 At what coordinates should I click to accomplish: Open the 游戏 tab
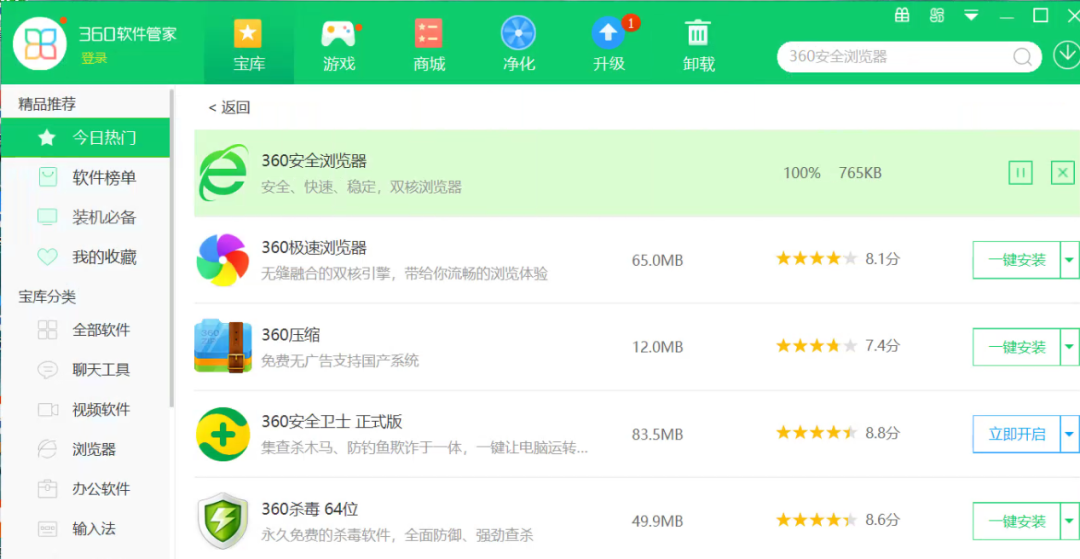(x=340, y=43)
